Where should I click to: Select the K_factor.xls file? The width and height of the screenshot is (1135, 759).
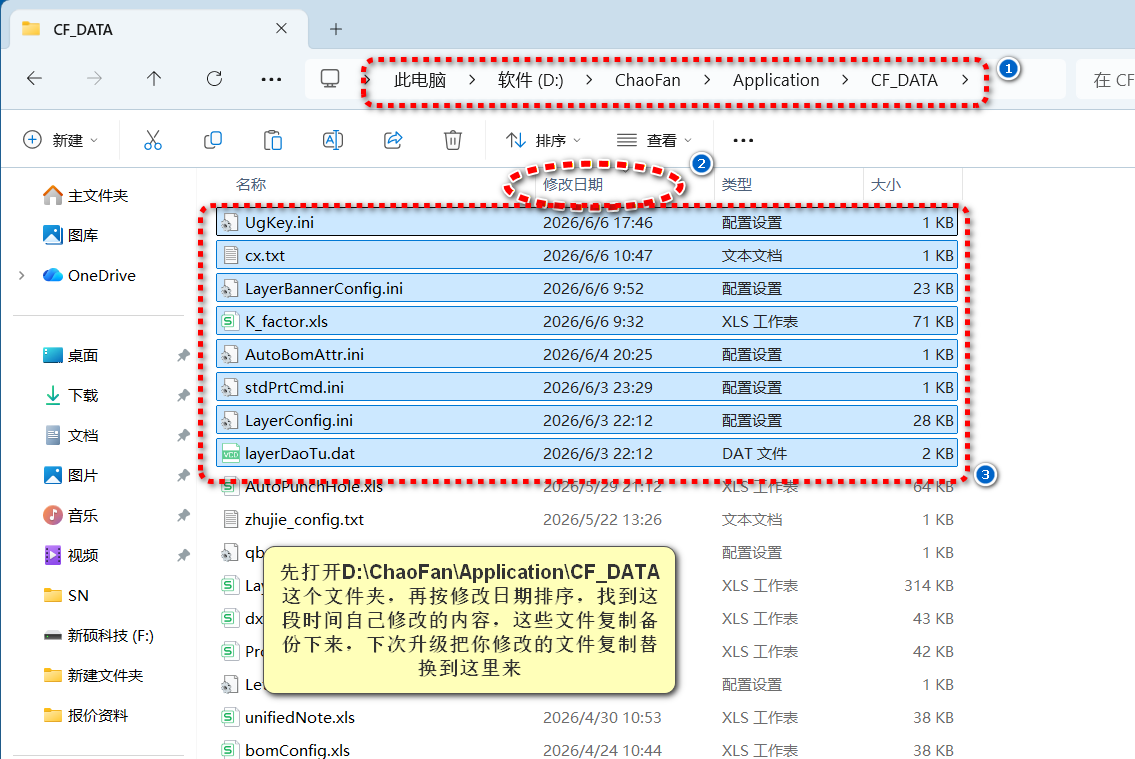(x=586, y=321)
